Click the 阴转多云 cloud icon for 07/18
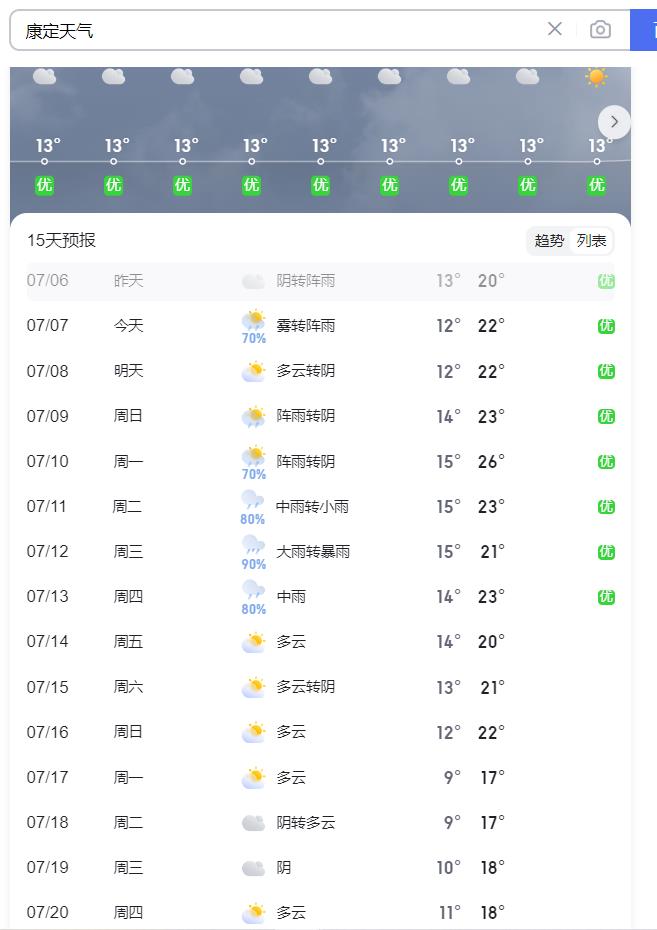 [254, 823]
